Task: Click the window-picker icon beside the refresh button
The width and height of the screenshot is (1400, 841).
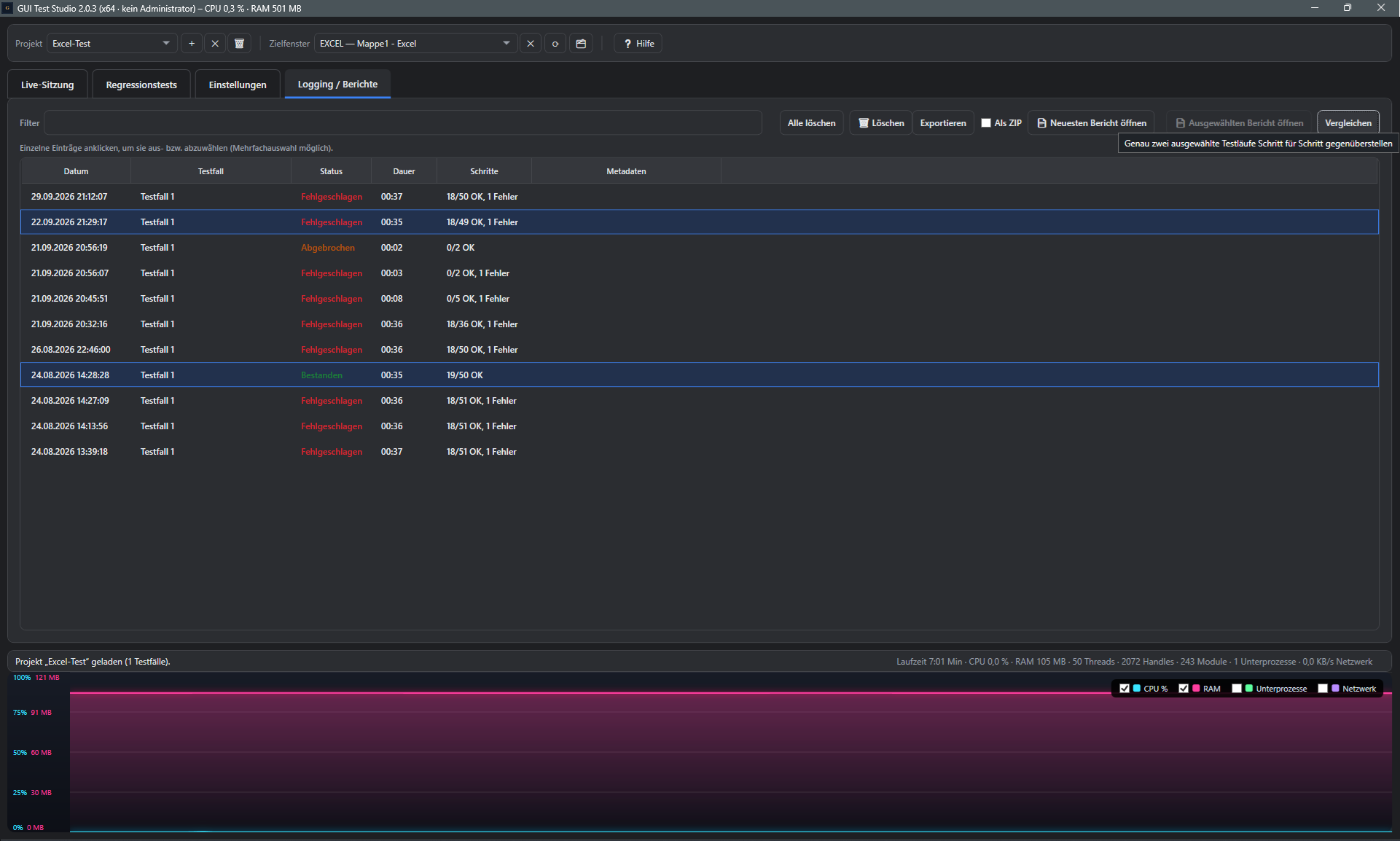Action: pos(581,44)
